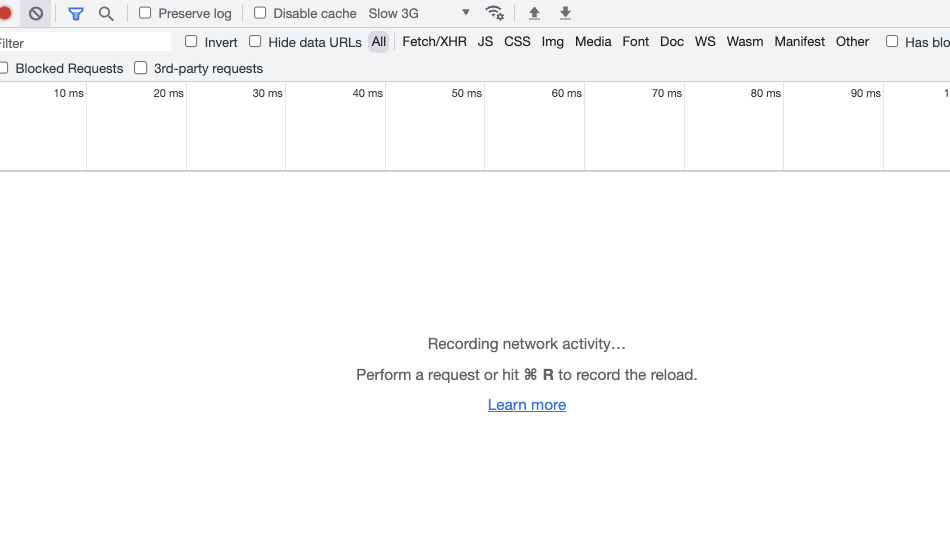950x546 pixels.
Task: Open the network search magnifier
Action: click(x=106, y=13)
